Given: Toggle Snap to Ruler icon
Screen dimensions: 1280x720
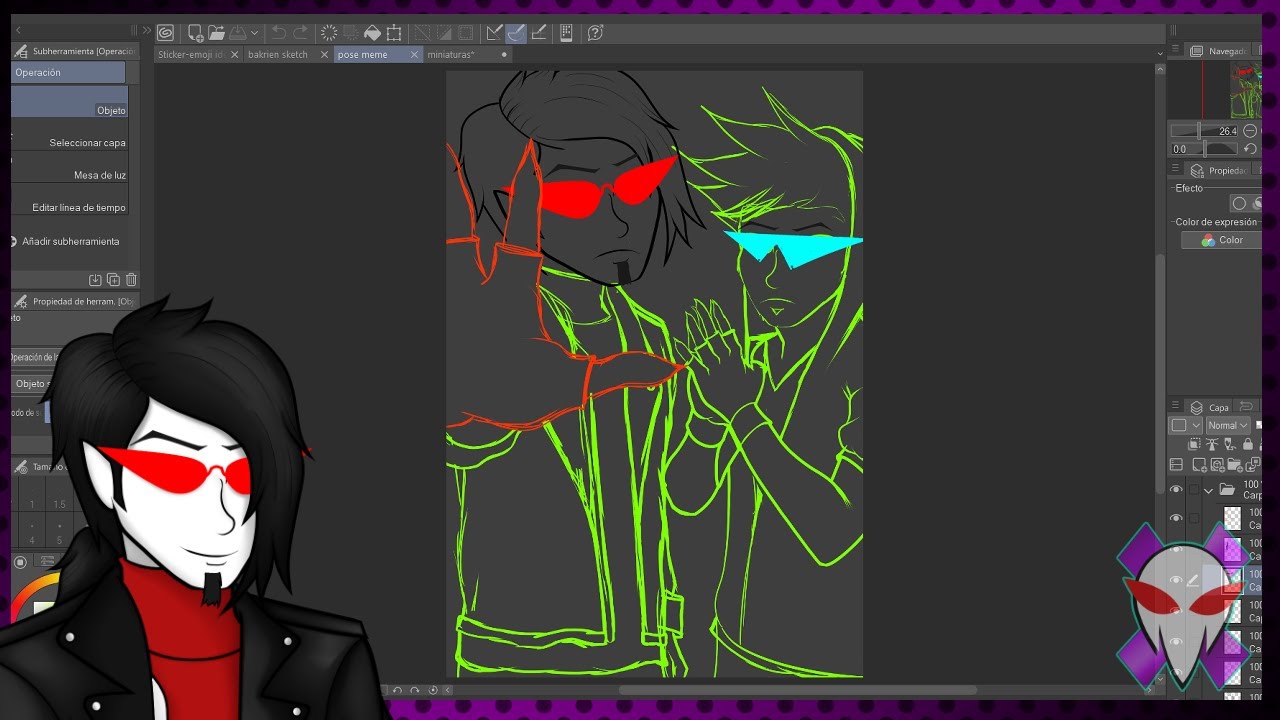Looking at the screenshot, I should coord(494,33).
